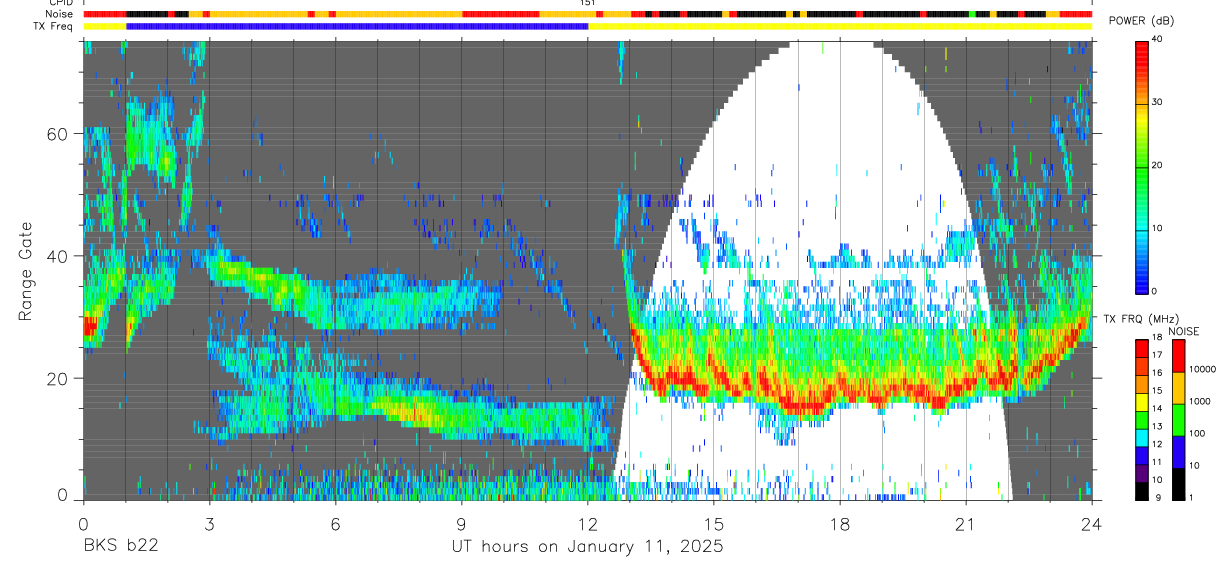
Task: Select the NOISE legend color scale bar
Action: [x=1178, y=419]
